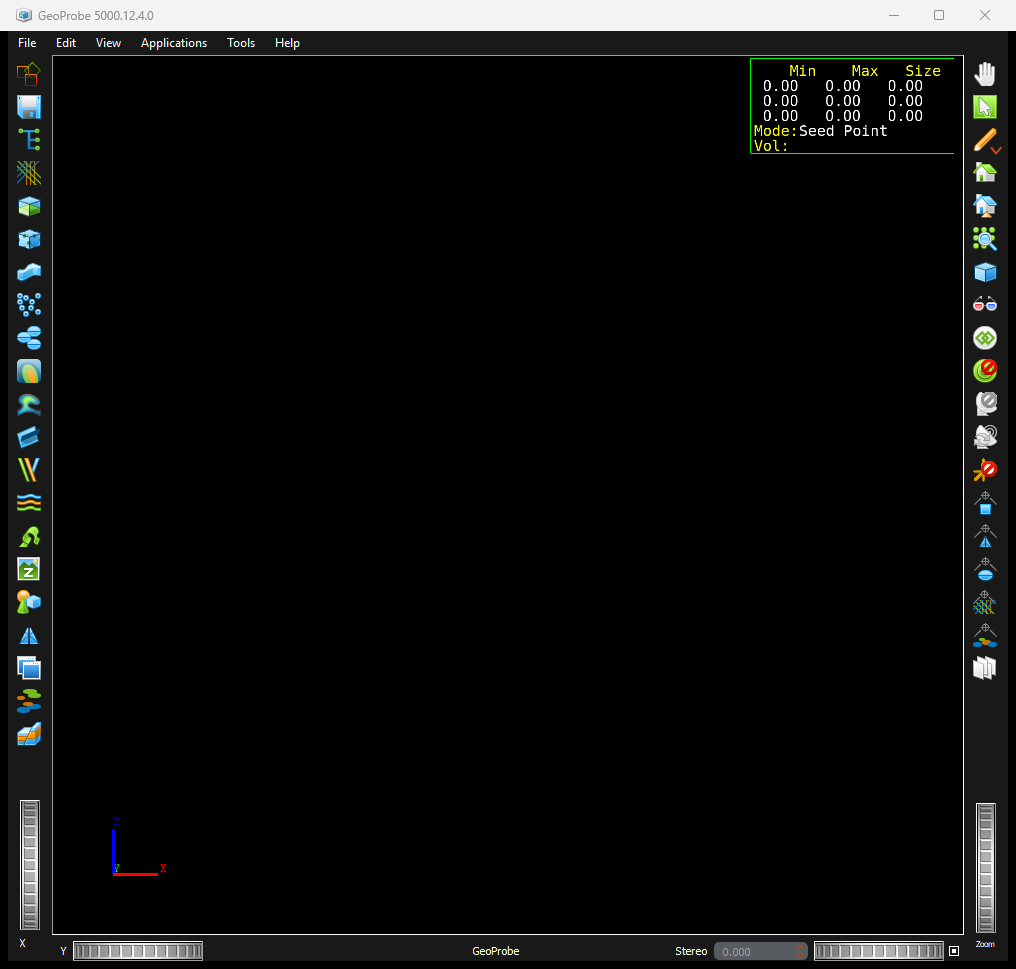Click the thumbwheel beside the Stereo field
1016x969 pixels.
[879, 951]
